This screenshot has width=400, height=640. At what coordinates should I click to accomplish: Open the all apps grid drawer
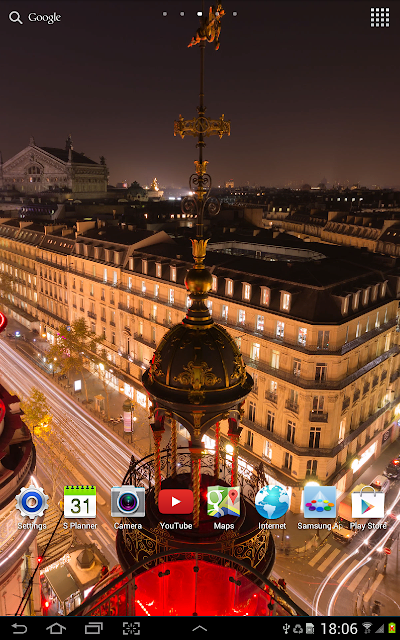click(x=380, y=17)
